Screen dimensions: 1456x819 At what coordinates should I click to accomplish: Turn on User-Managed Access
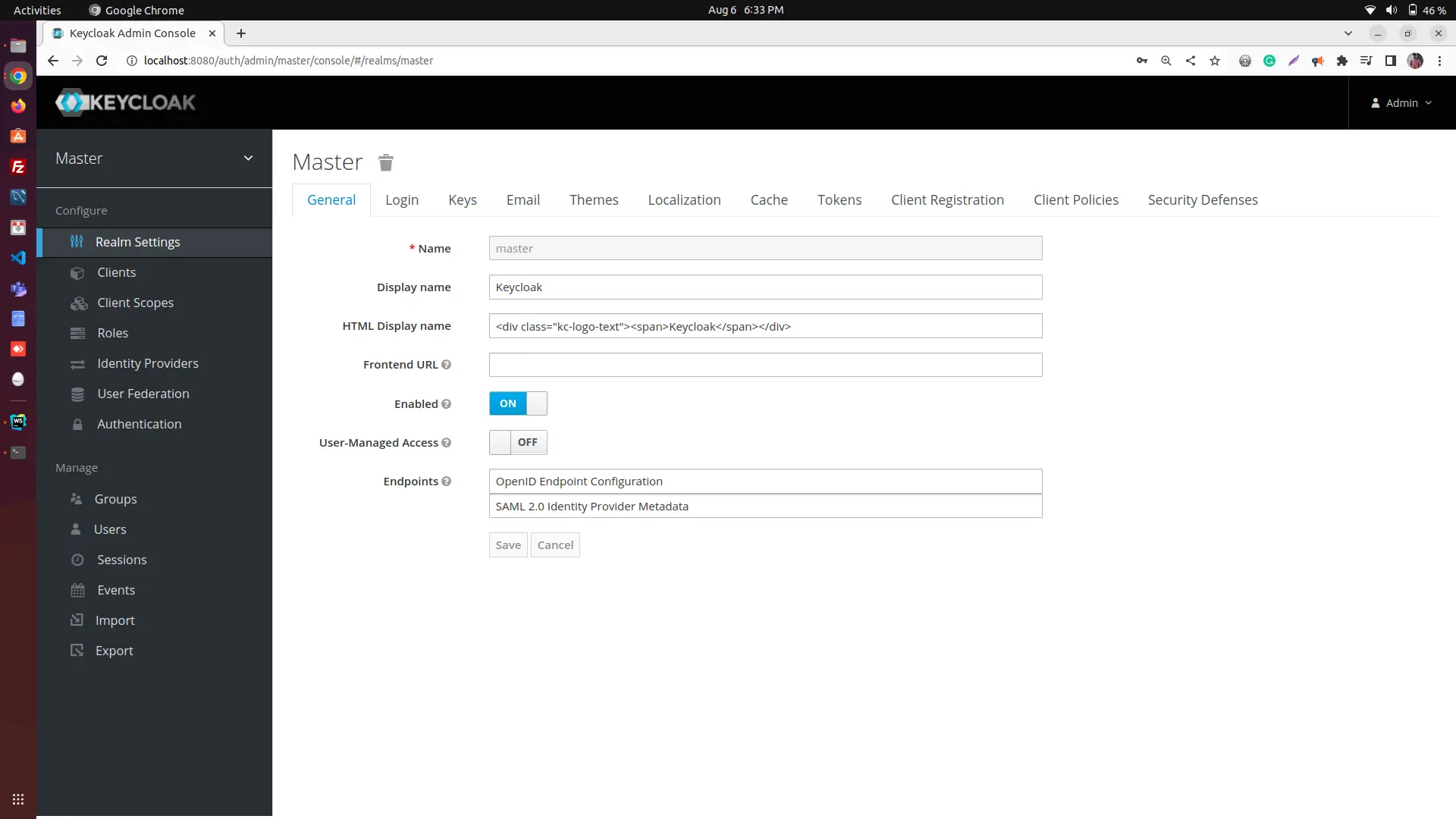(518, 442)
